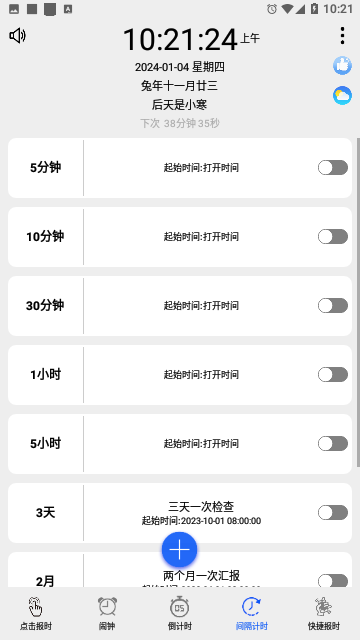Open the three-dot overflow menu
The image size is (360, 640).
tap(342, 36)
